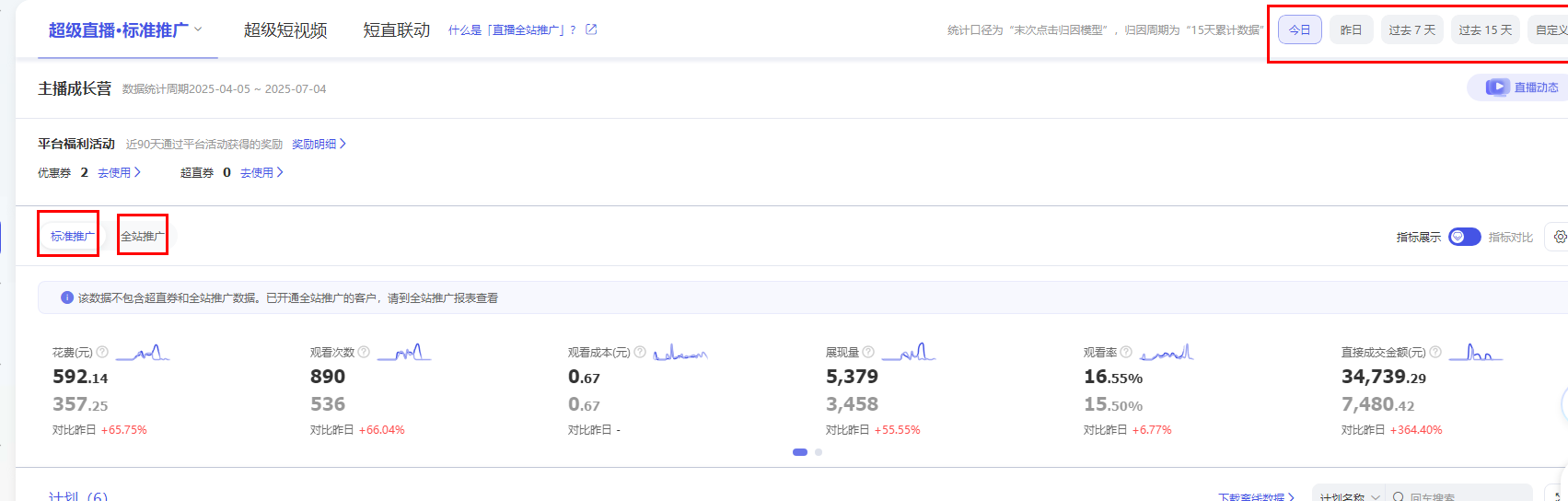Click the help icon next to 直接成交金额(元)
The height and width of the screenshot is (501, 1568).
[x=1435, y=352]
